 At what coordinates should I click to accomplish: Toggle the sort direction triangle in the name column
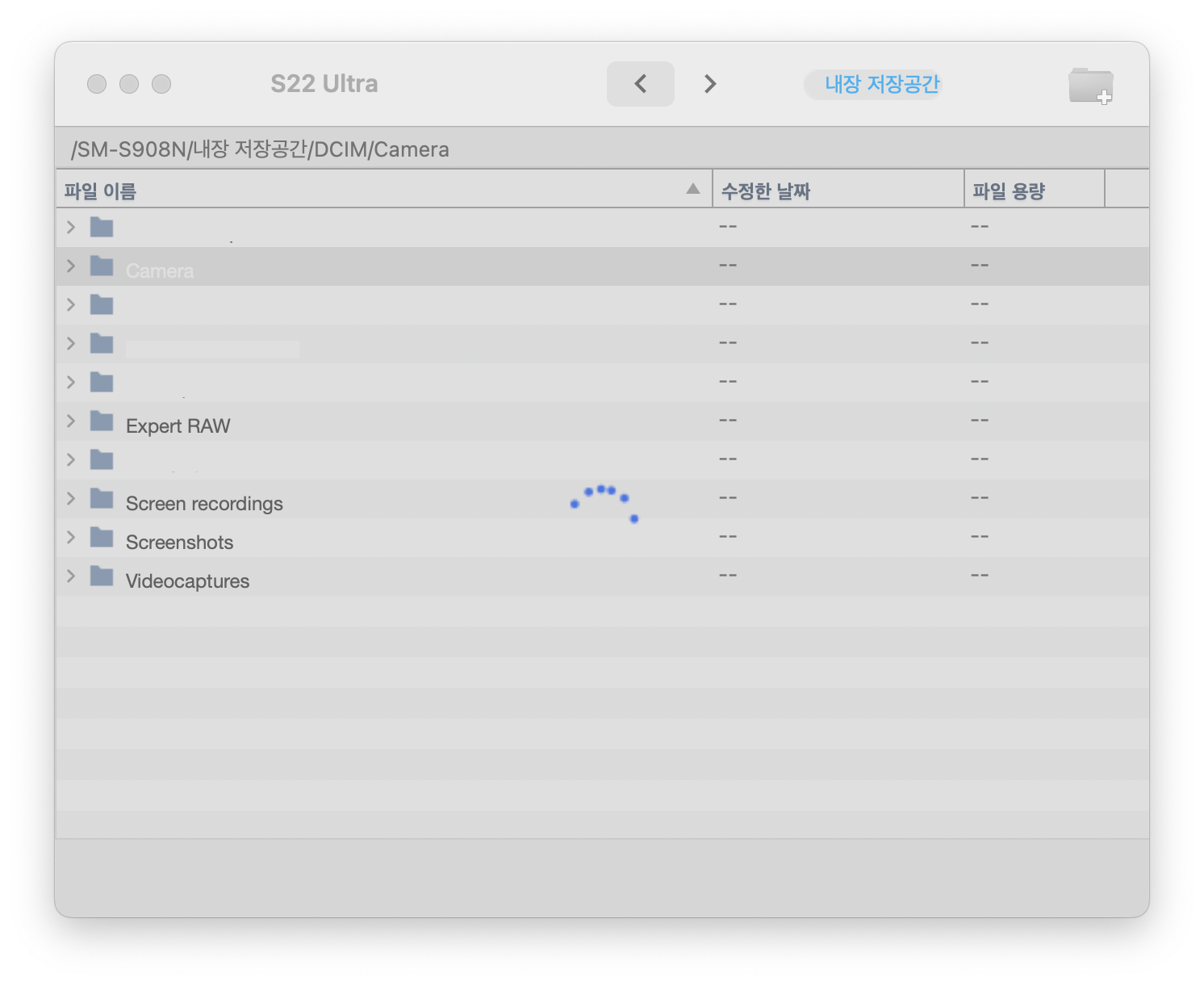[693, 189]
